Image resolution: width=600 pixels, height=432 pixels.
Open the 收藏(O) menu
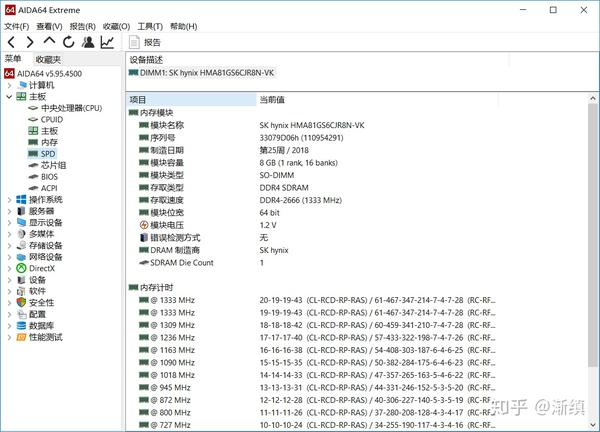click(x=116, y=26)
